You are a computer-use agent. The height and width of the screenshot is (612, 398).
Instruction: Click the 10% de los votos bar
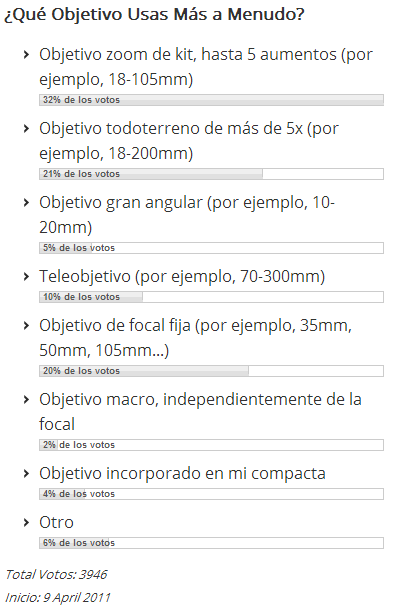click(211, 297)
